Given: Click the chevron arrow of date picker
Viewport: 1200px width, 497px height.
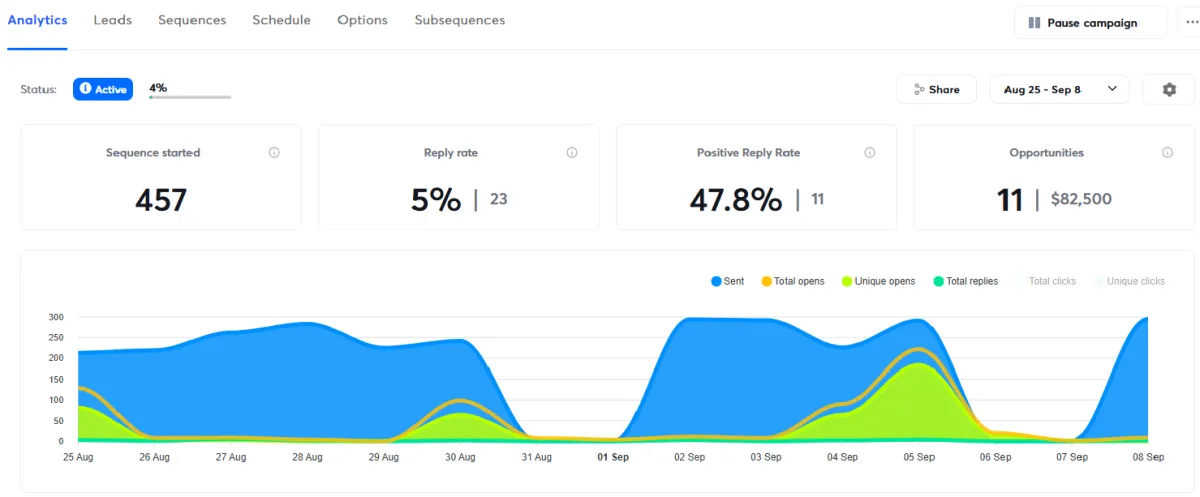Looking at the screenshot, I should coord(1112,89).
